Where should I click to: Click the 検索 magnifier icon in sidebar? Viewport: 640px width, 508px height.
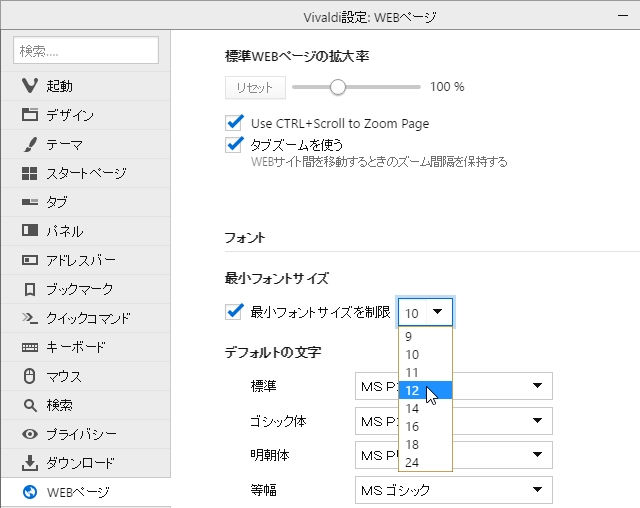[30, 405]
